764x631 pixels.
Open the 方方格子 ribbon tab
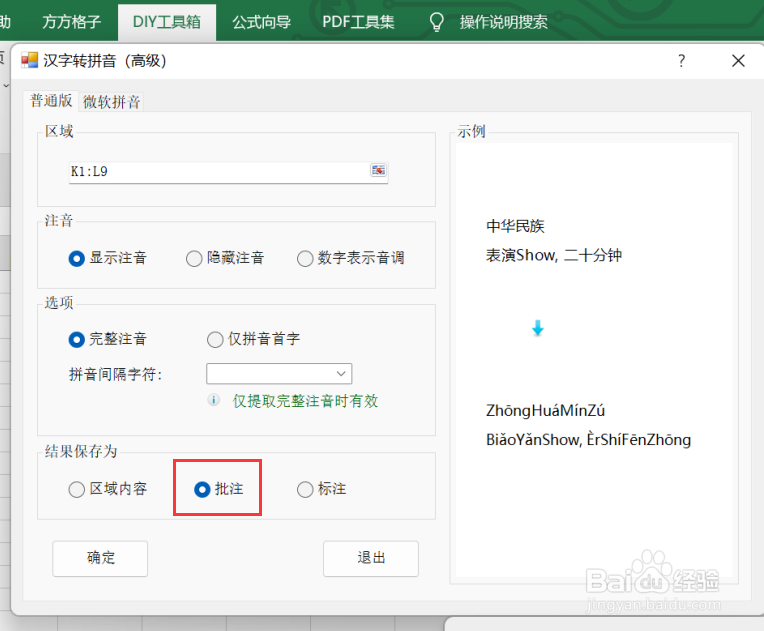(72, 22)
